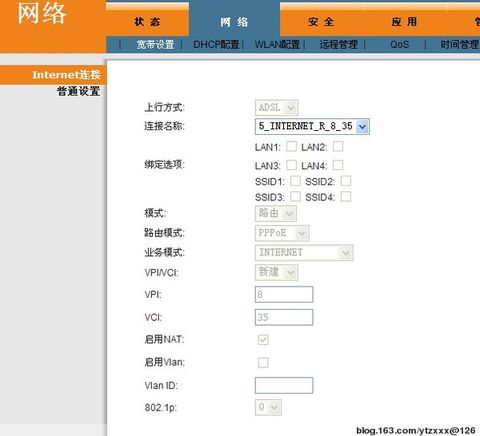Open the 状态 top tab
Viewport: 480px width, 436px height.
(147, 22)
